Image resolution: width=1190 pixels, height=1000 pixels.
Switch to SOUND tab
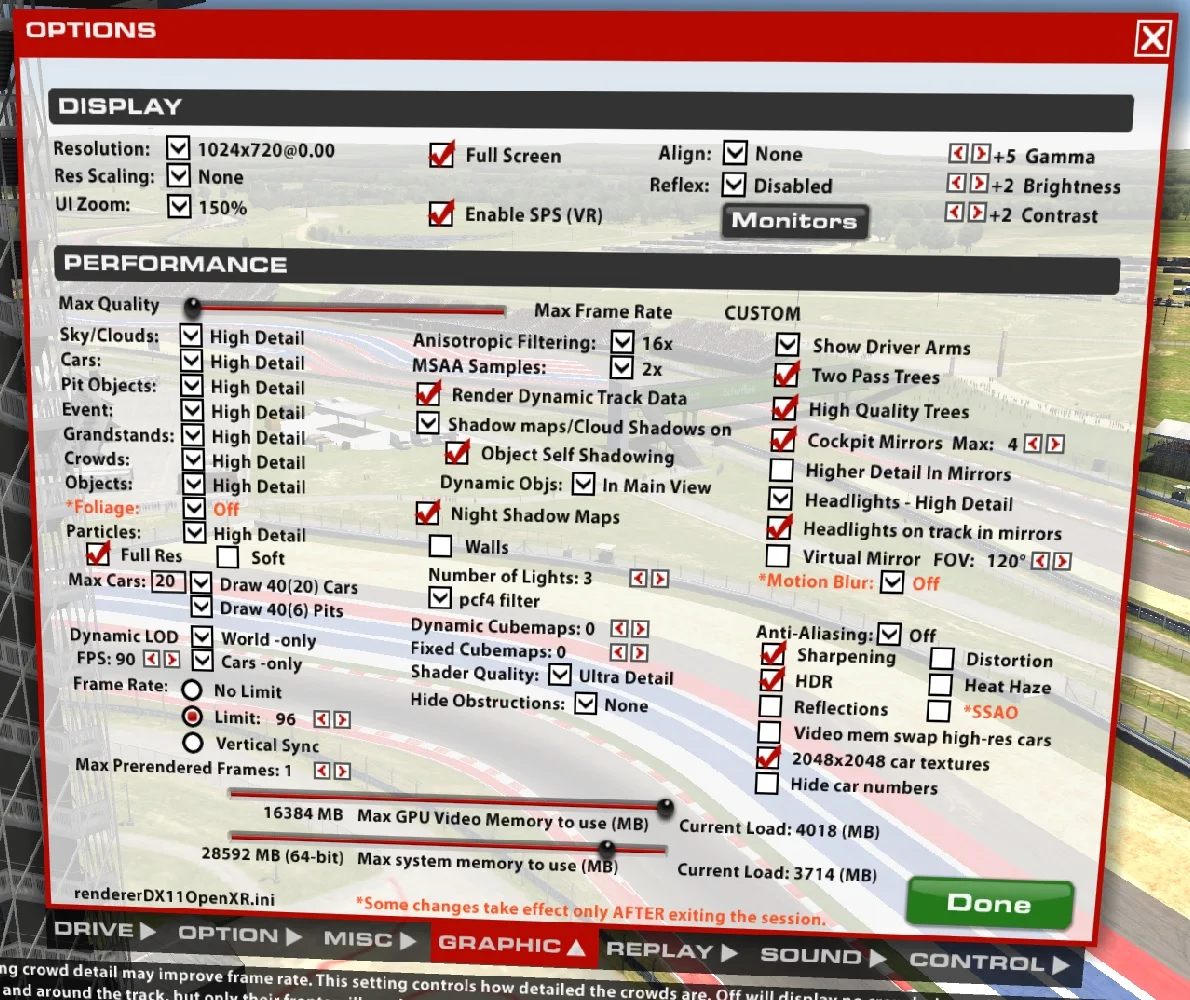[823, 956]
